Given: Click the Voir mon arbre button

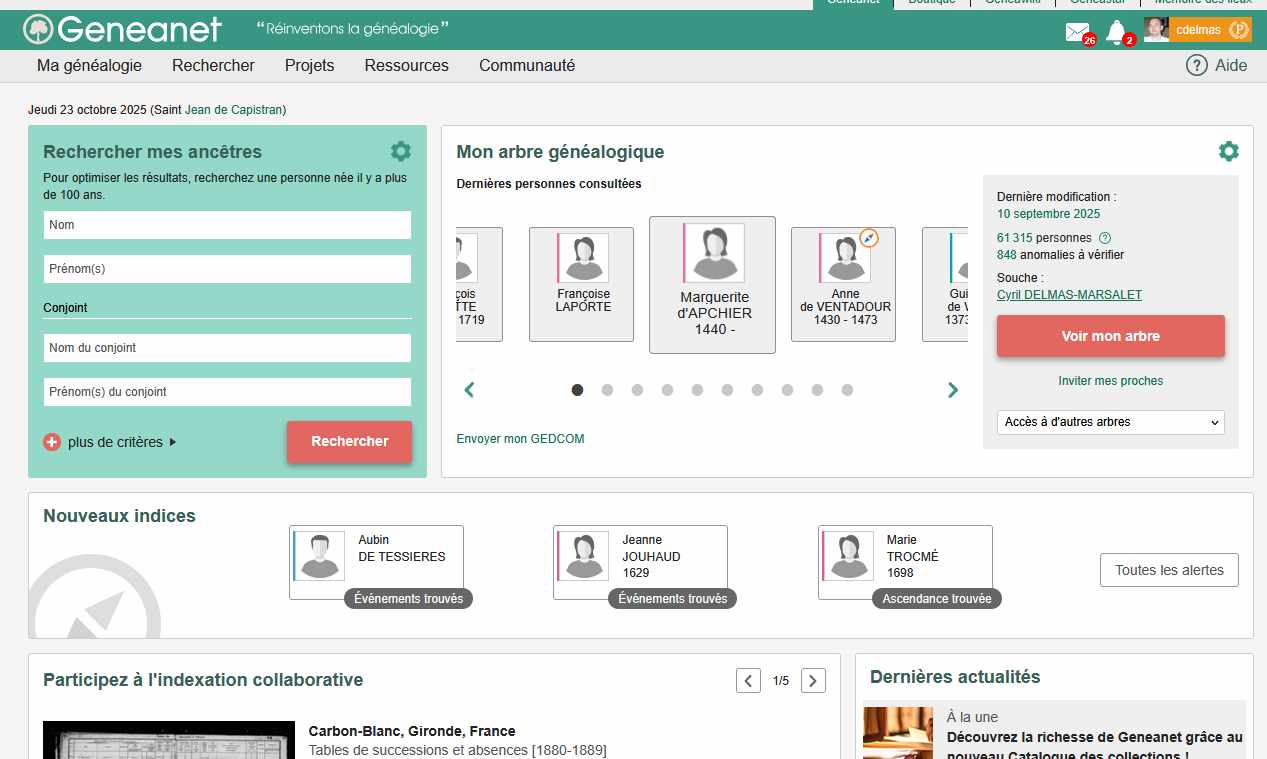Looking at the screenshot, I should click(1110, 336).
